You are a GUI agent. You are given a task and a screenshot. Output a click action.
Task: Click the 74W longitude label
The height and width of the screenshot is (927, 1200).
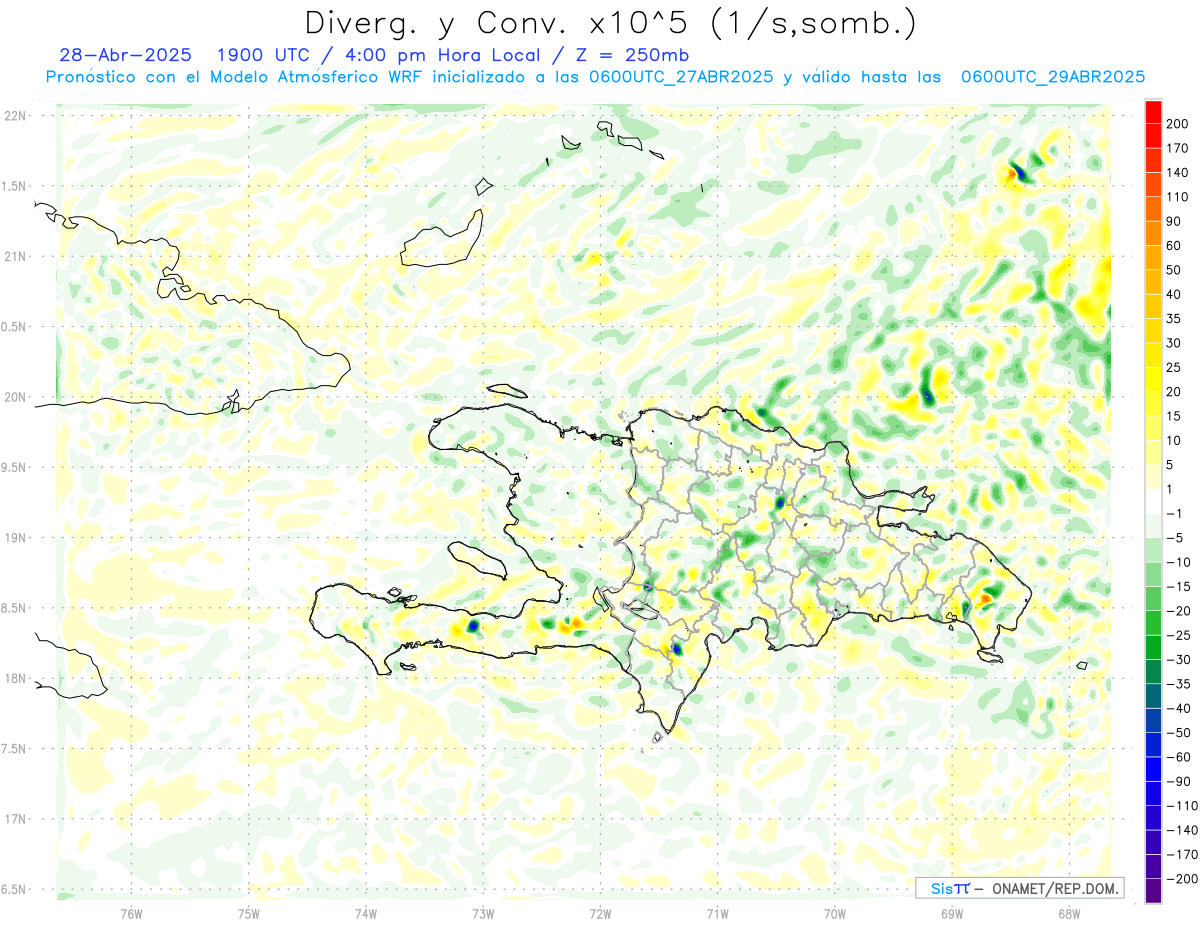click(366, 913)
